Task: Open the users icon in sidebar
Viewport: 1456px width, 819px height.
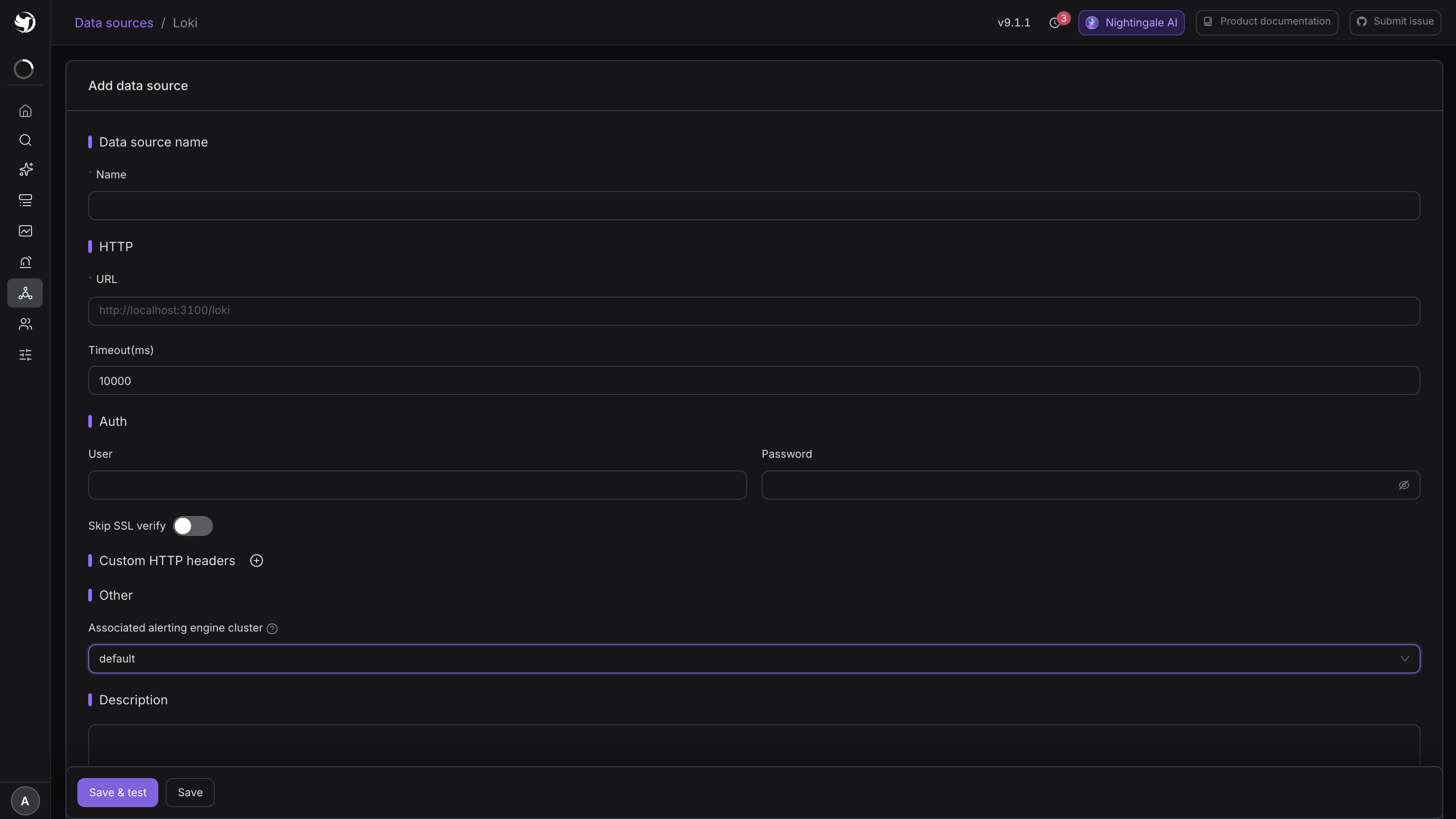Action: pos(25,324)
